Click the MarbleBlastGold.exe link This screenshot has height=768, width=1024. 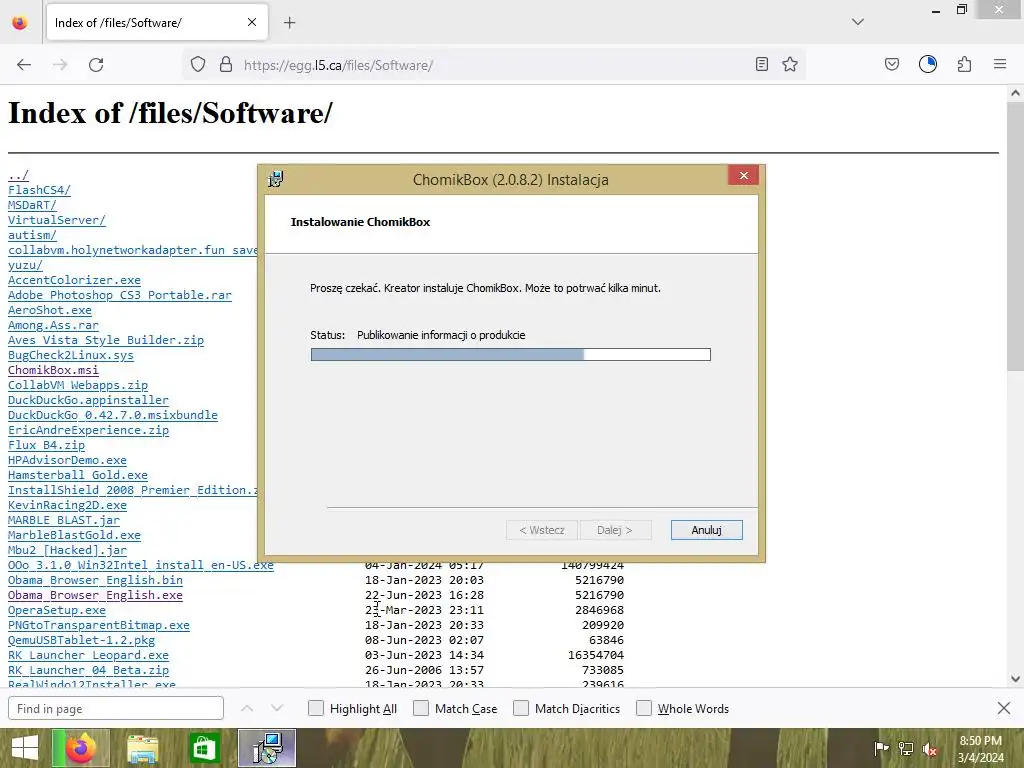74,536
